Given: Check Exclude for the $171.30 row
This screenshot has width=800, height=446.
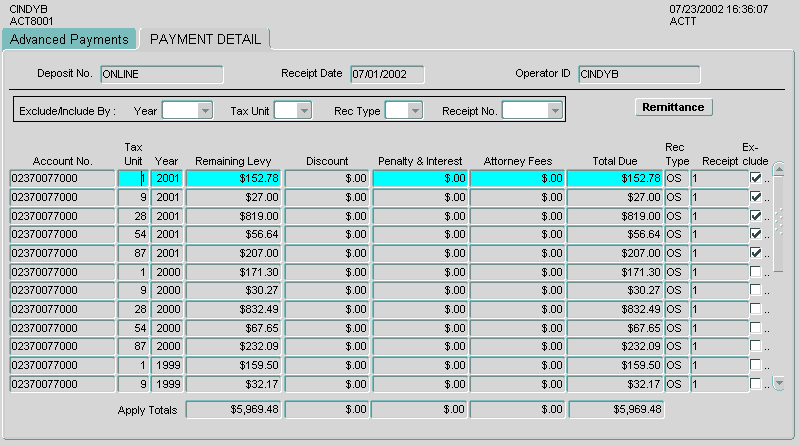Looking at the screenshot, I should pyautogui.click(x=756, y=272).
